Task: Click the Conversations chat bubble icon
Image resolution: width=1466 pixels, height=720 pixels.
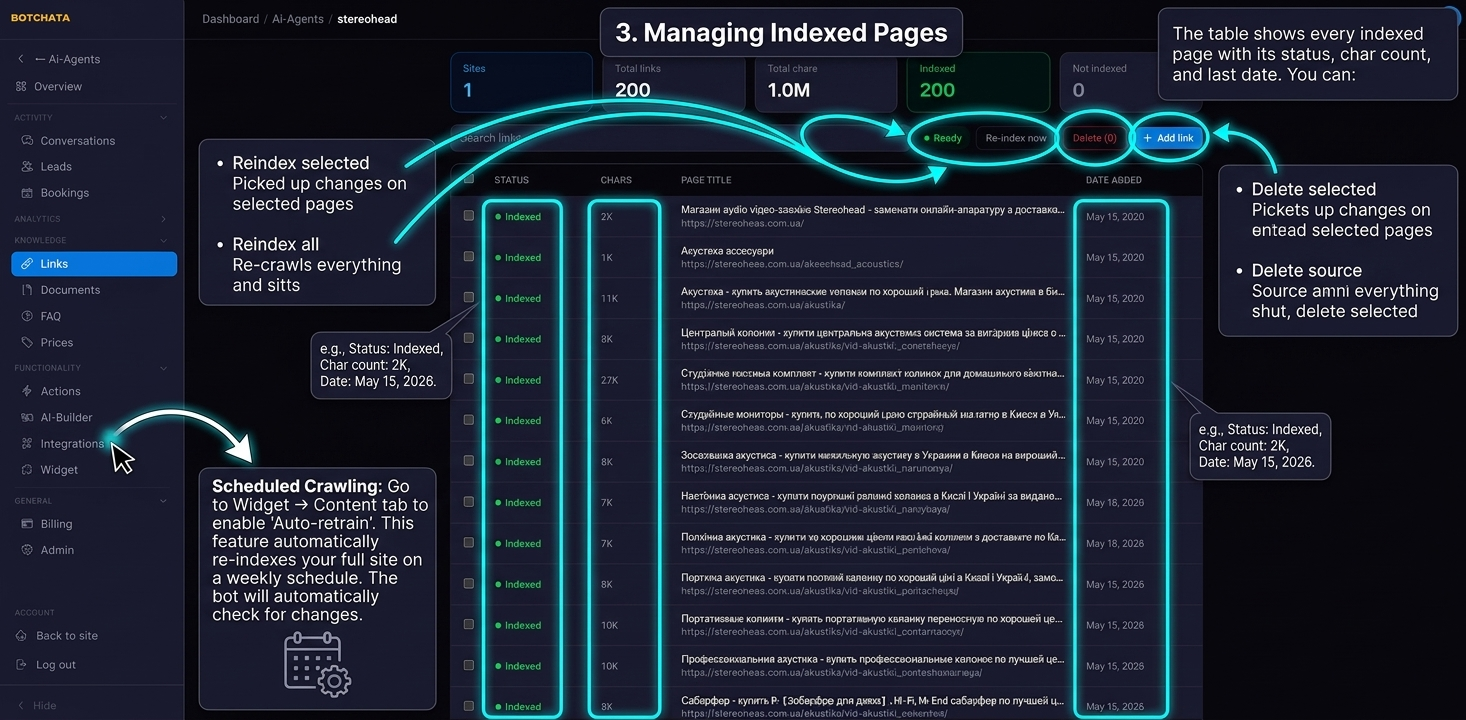Action: 28,141
